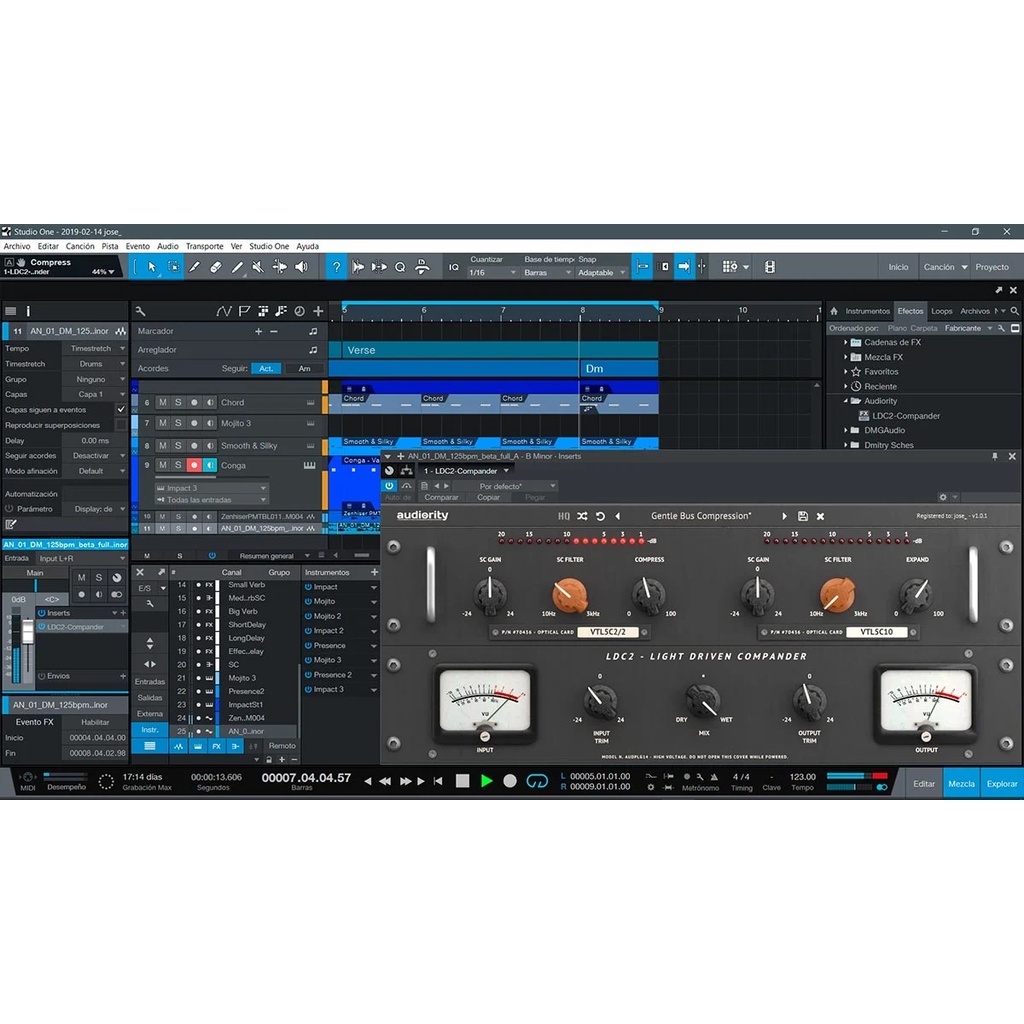
Task: Select the Bend tool
Action: tap(280, 266)
